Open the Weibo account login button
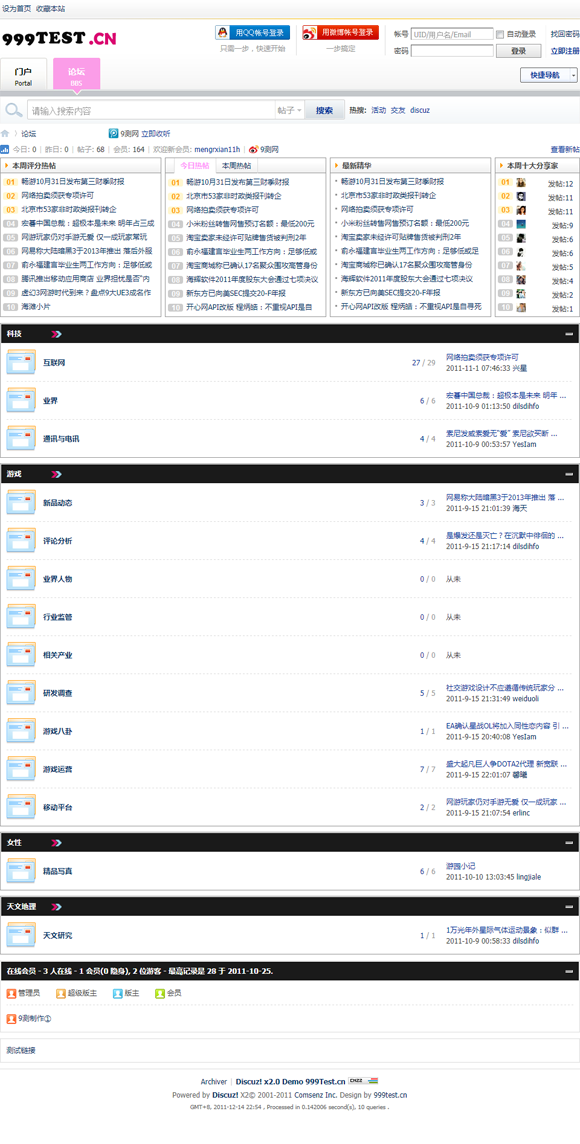Image resolution: width=580 pixels, height=1144 pixels. [x=341, y=33]
